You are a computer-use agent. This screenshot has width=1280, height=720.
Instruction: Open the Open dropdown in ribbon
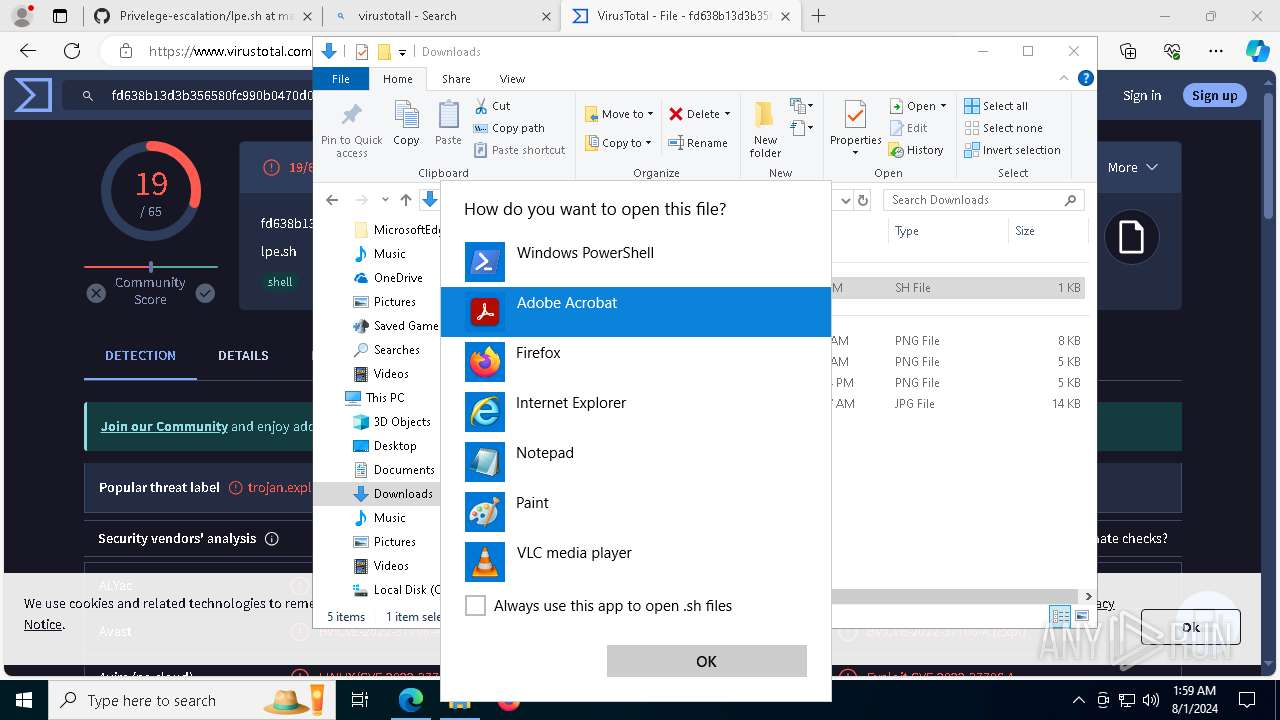[x=918, y=106]
